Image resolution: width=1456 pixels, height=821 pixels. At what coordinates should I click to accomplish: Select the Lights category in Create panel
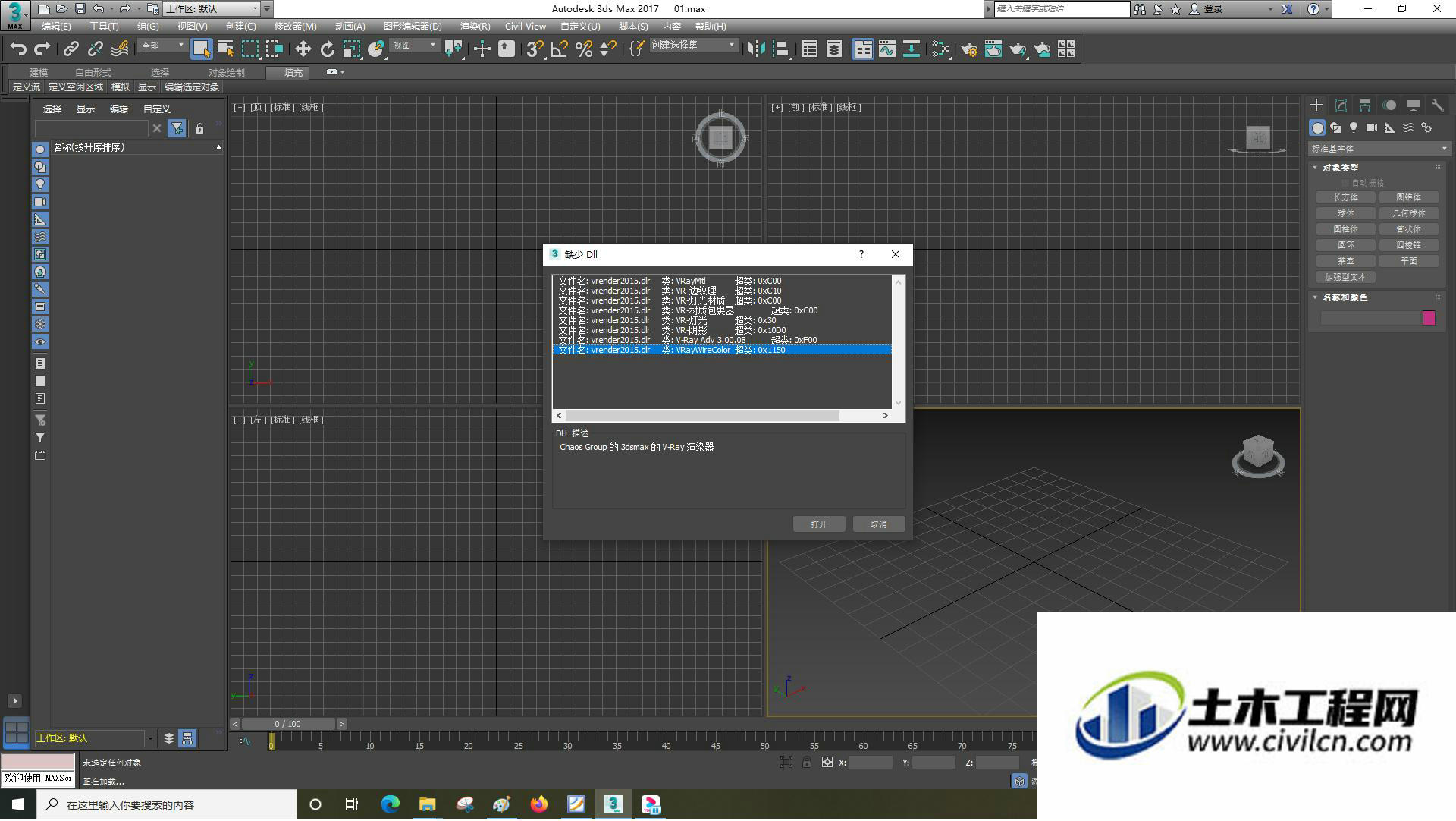[x=1354, y=127]
